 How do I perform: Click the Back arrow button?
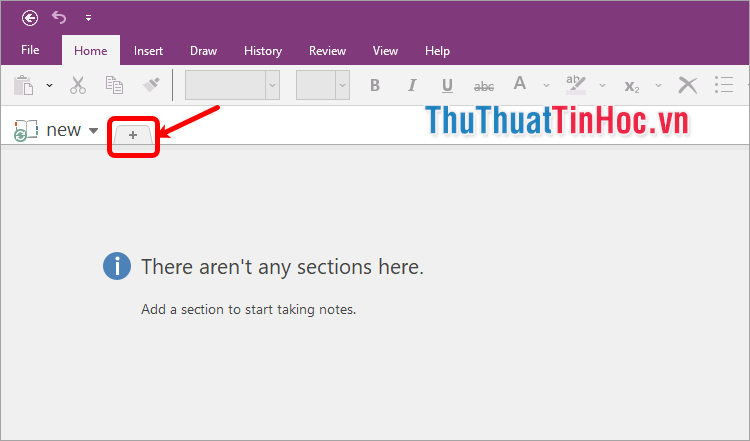pos(30,17)
